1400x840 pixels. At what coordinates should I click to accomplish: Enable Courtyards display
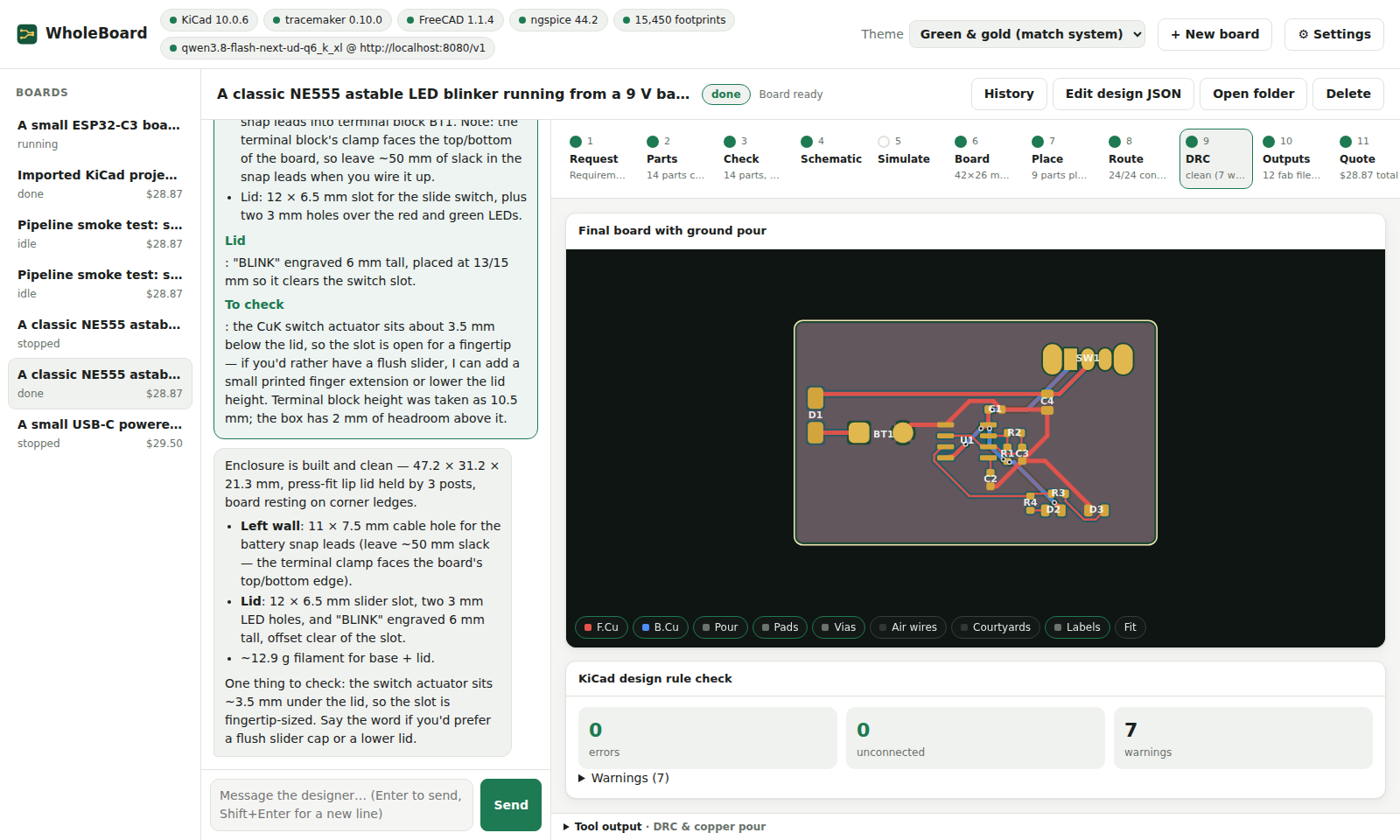pyautogui.click(x=996, y=627)
